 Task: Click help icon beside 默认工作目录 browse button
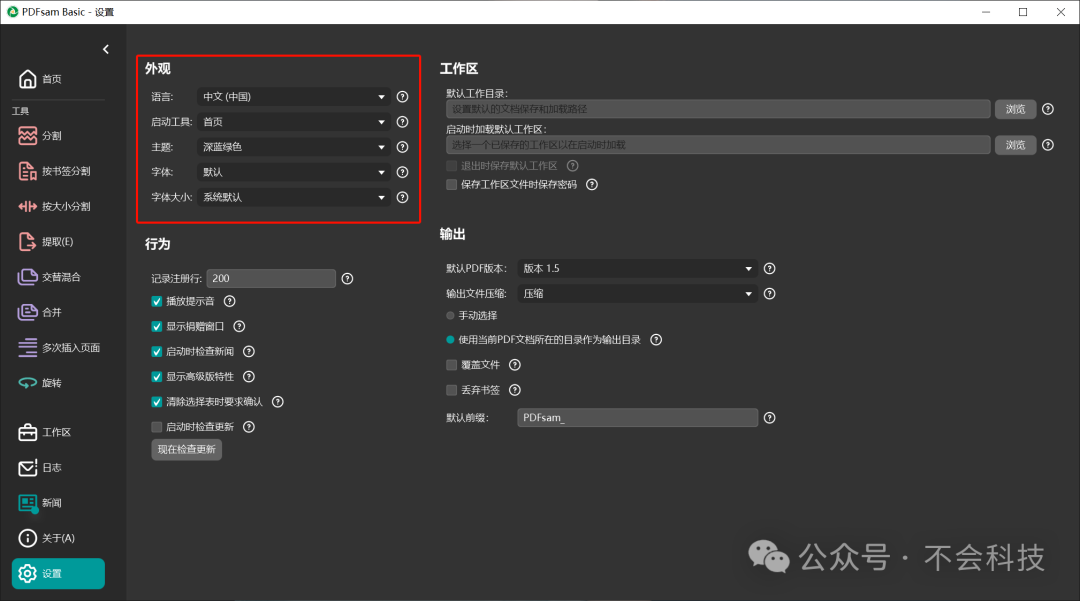point(1048,109)
